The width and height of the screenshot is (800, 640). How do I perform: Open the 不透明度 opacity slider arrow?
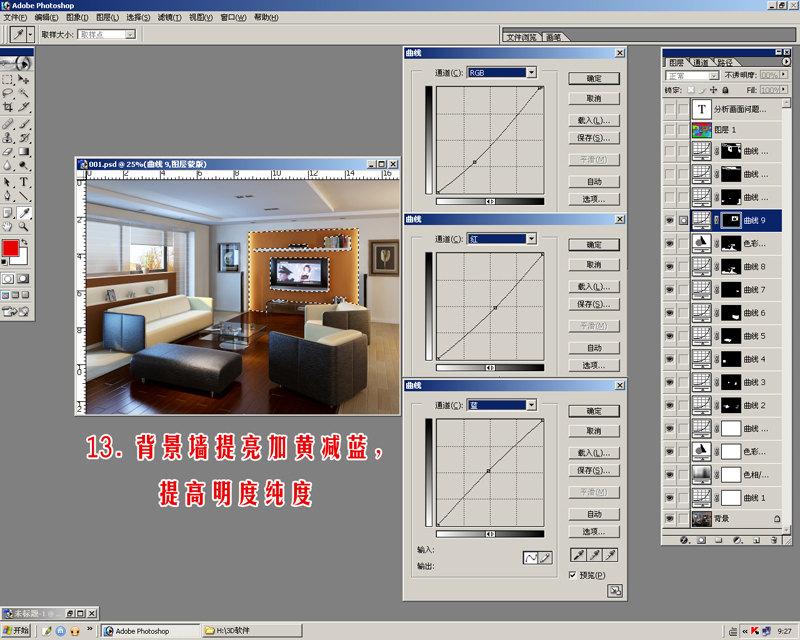(784, 75)
